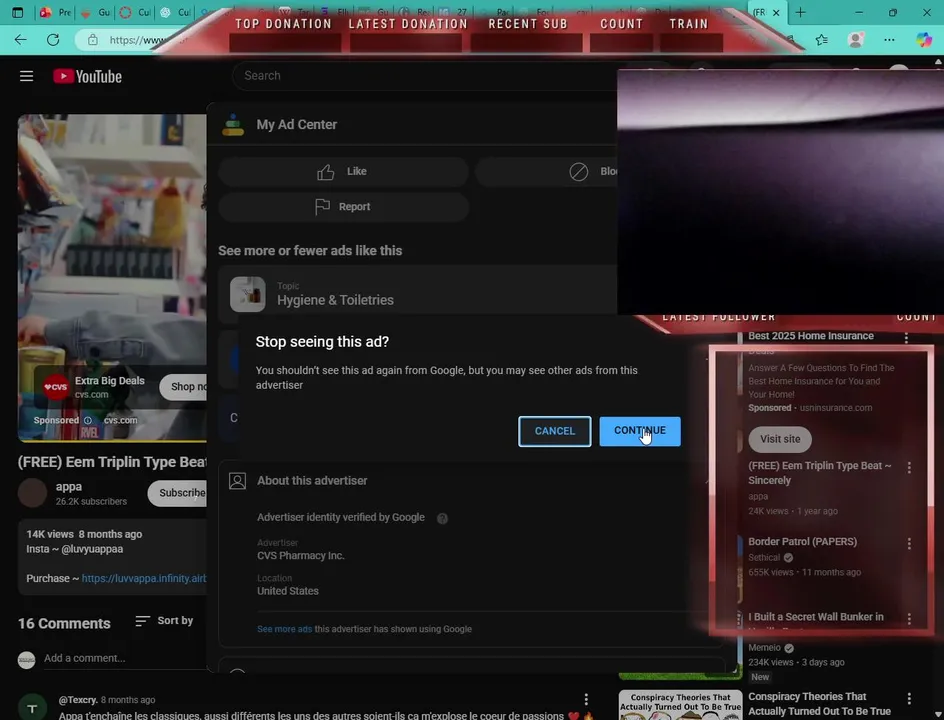
Task: Close the active browser tab
Action: pyautogui.click(x=776, y=13)
